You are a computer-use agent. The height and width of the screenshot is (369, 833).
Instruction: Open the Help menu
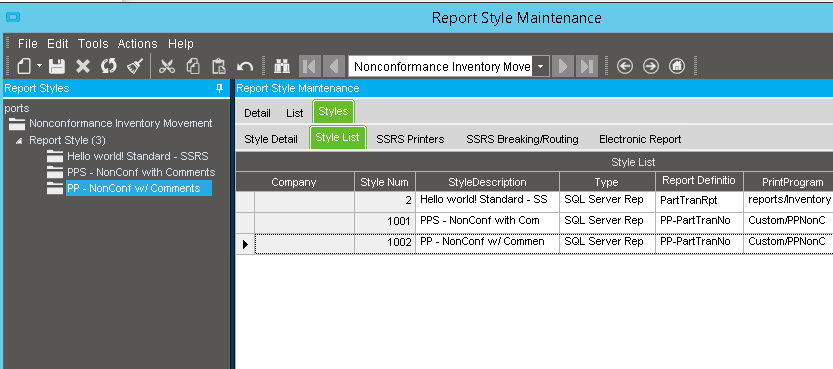[x=181, y=44]
